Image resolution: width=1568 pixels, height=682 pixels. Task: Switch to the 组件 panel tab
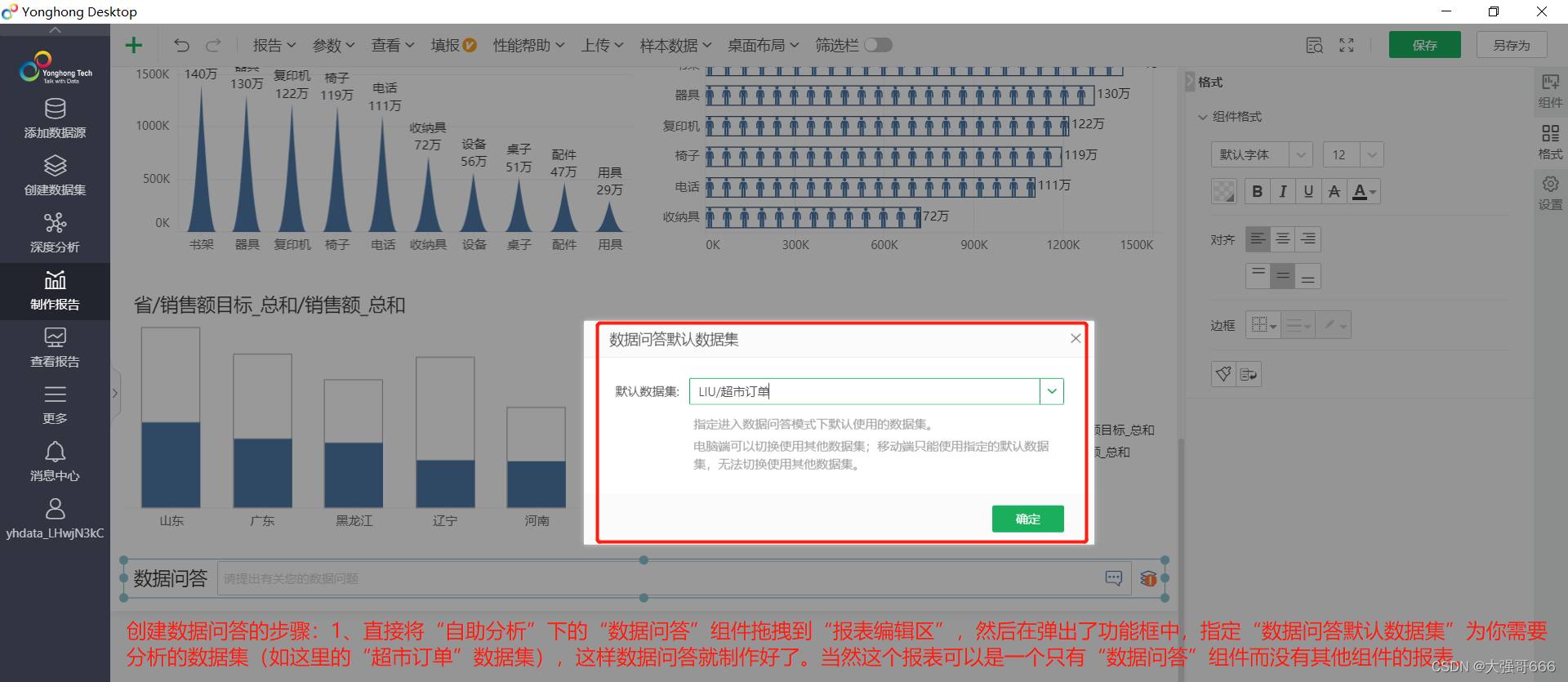tap(1551, 91)
